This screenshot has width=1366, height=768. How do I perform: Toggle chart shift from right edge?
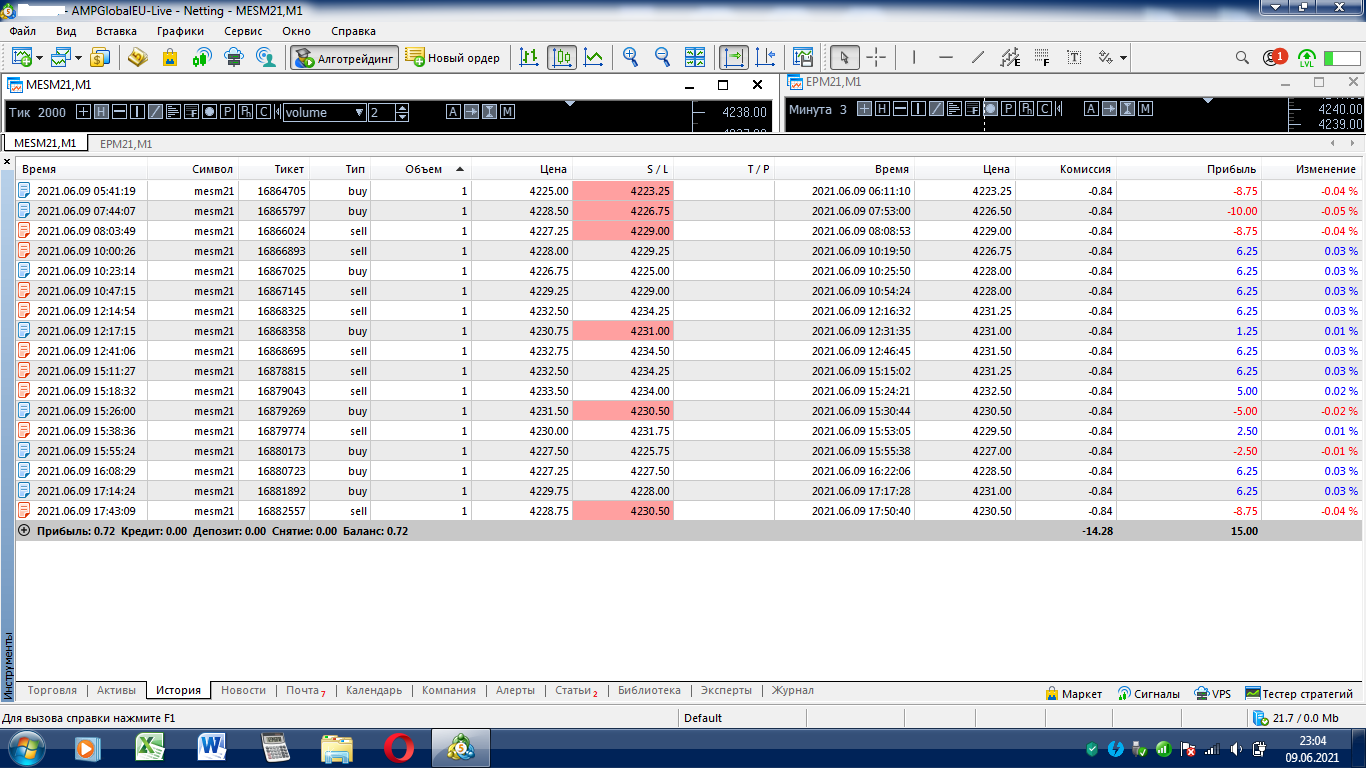click(766, 57)
